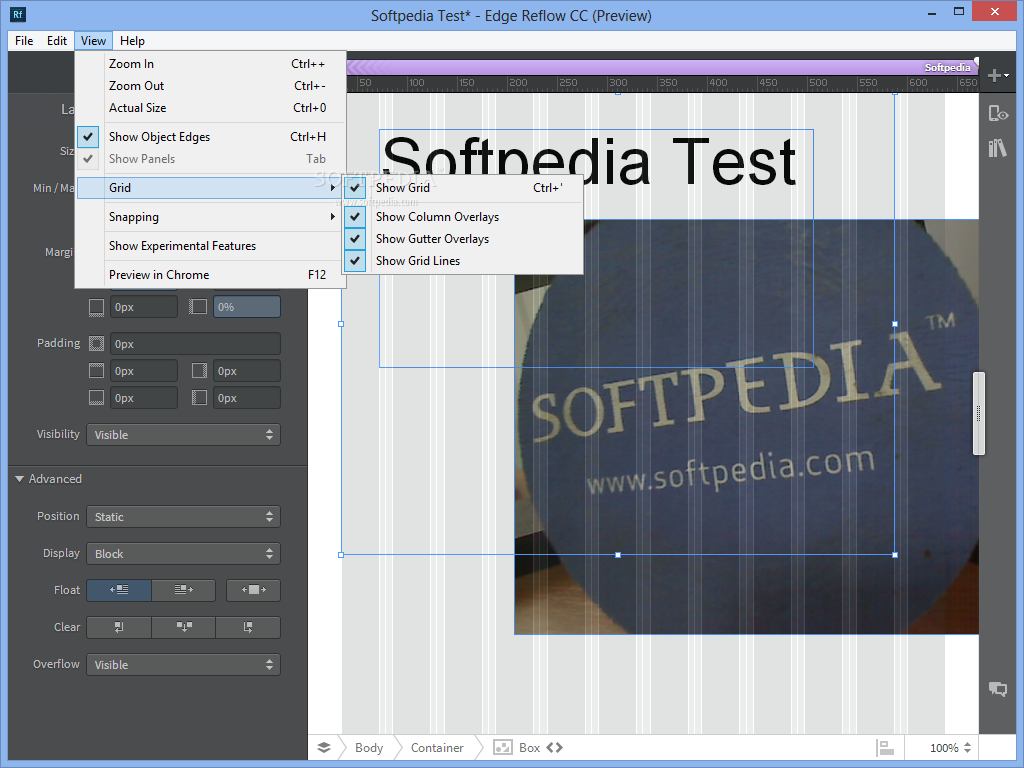Choose Zoom In from View menu

click(210, 63)
